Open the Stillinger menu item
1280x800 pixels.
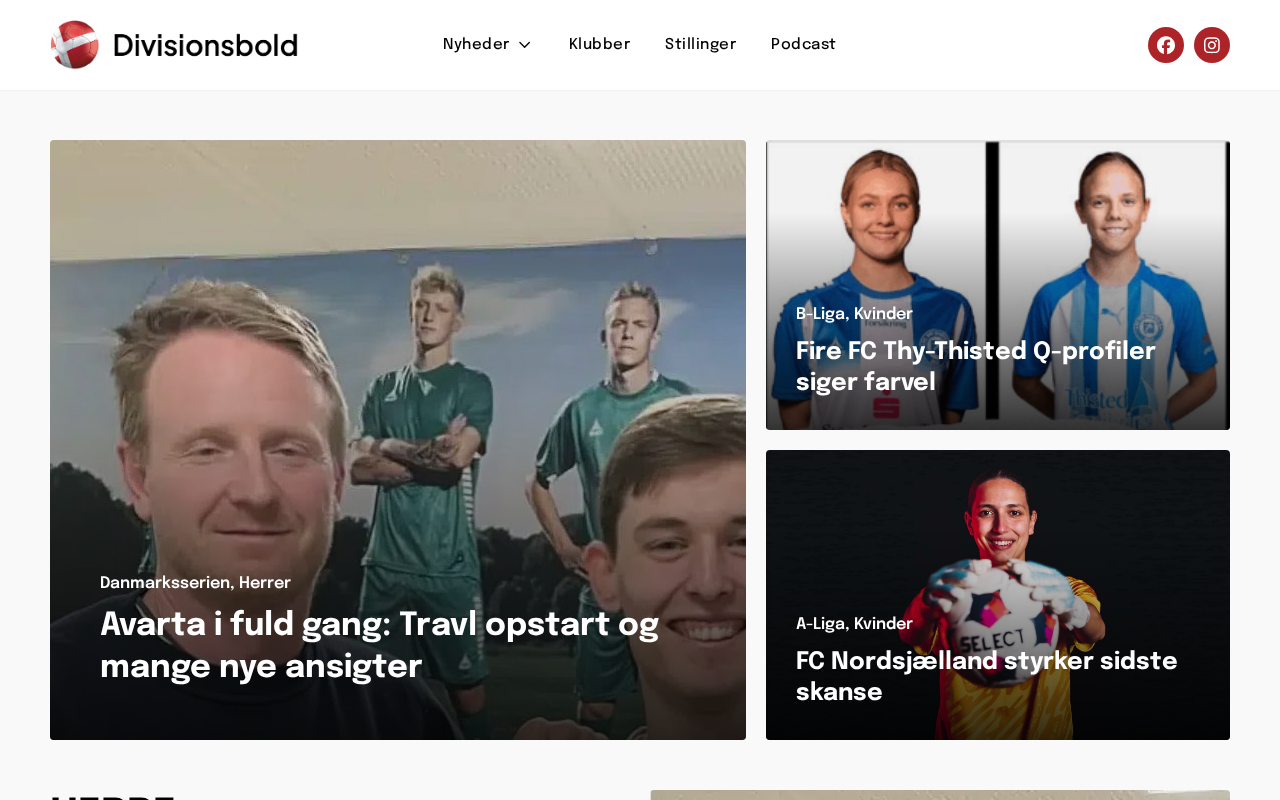(x=701, y=45)
